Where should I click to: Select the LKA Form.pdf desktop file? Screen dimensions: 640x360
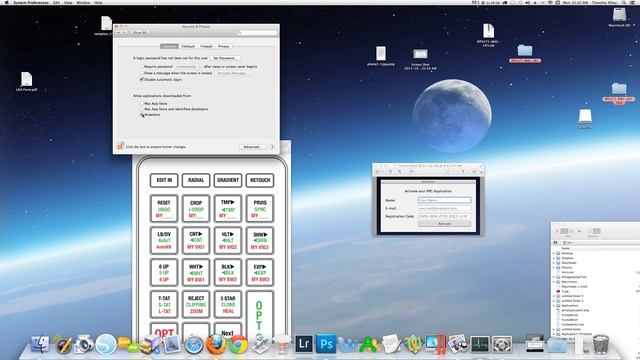coord(27,82)
